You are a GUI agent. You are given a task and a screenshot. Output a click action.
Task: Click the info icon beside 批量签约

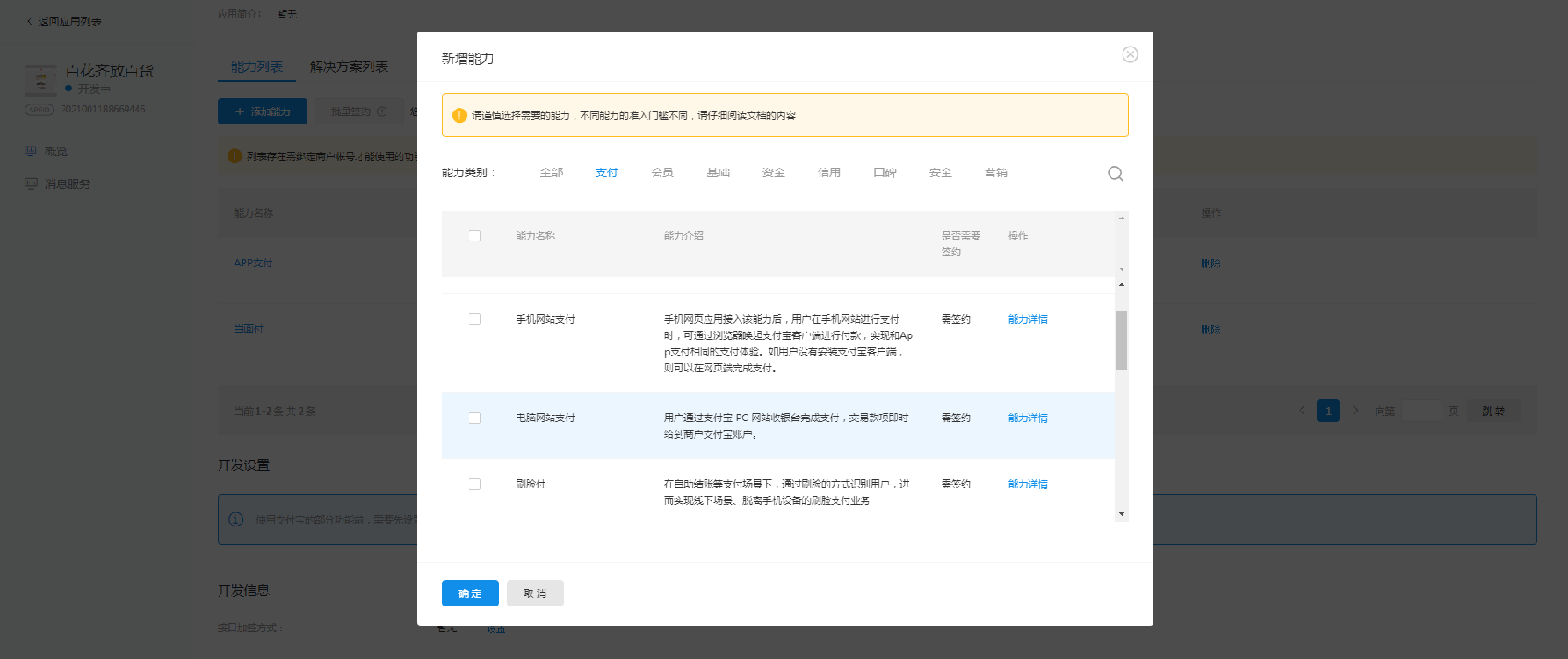tap(382, 112)
